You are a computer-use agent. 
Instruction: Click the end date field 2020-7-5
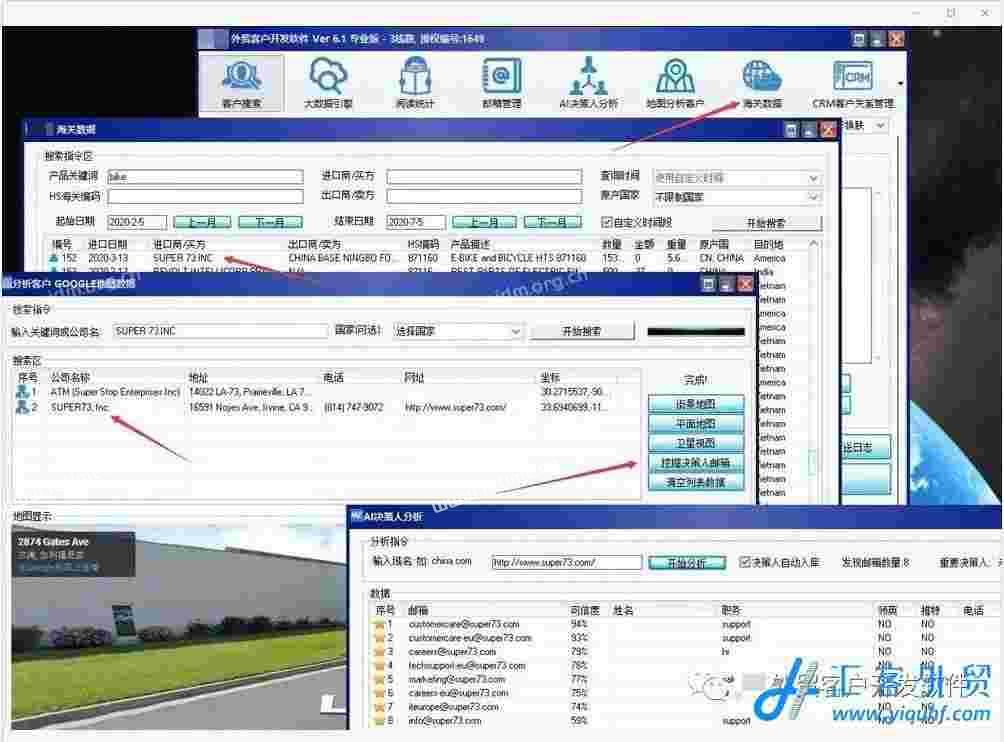tap(416, 222)
